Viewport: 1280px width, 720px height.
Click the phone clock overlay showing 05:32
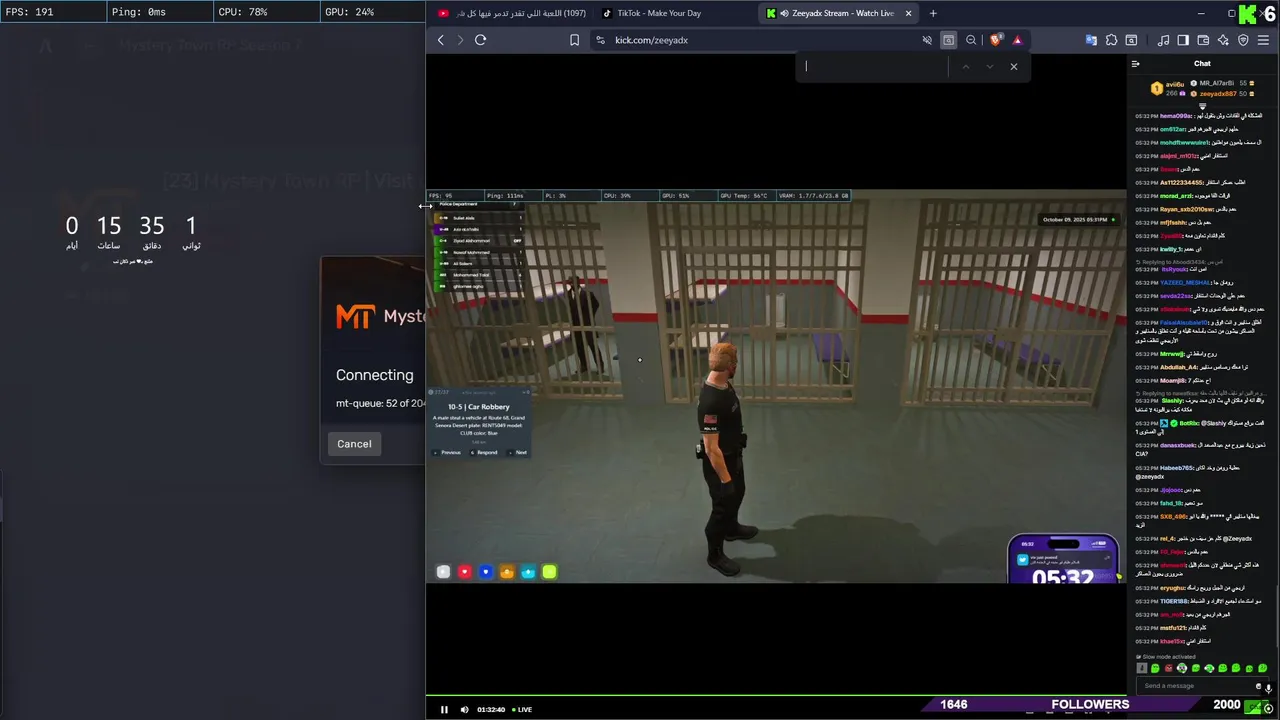tap(1063, 577)
